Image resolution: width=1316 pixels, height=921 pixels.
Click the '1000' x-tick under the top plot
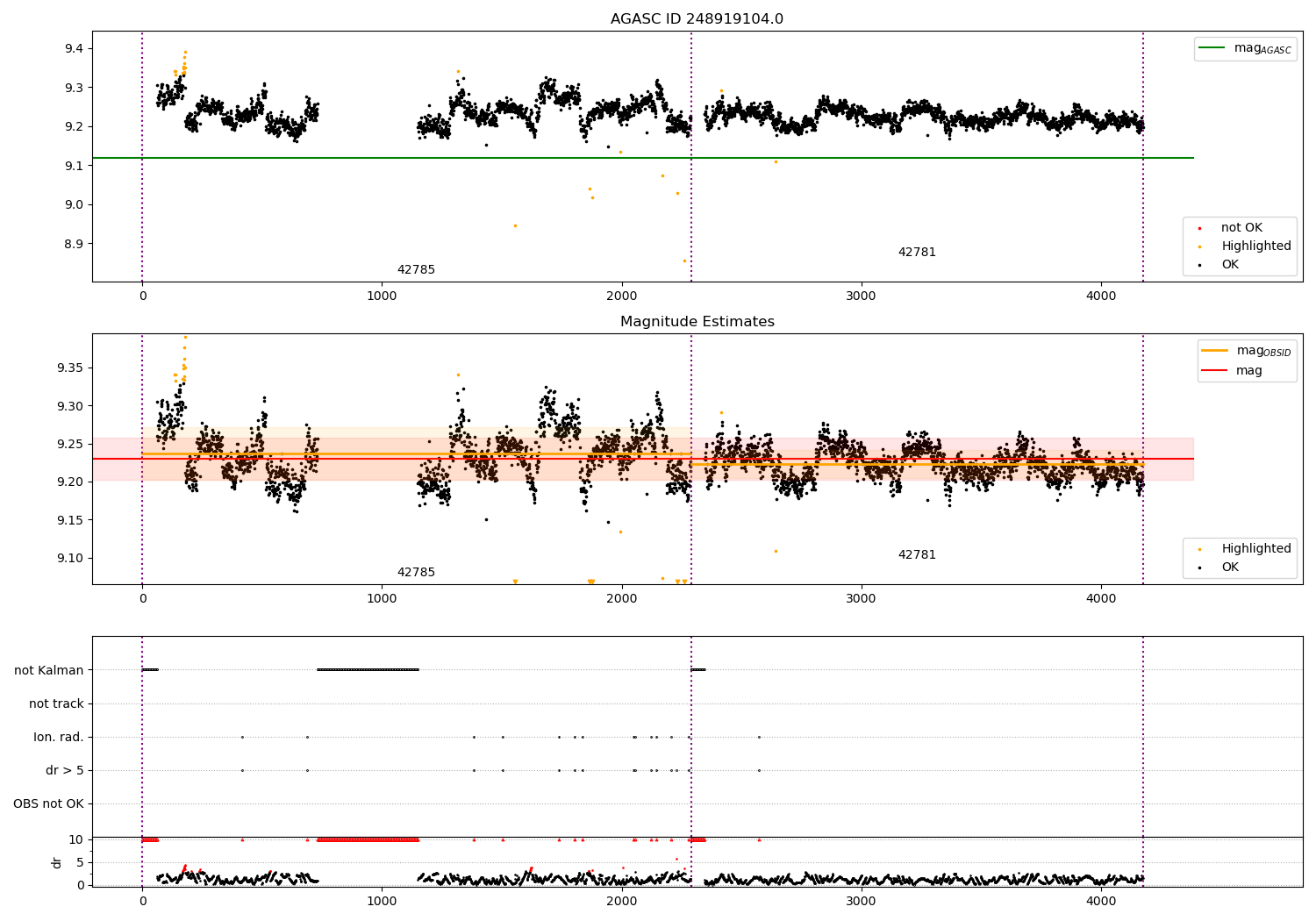382,296
